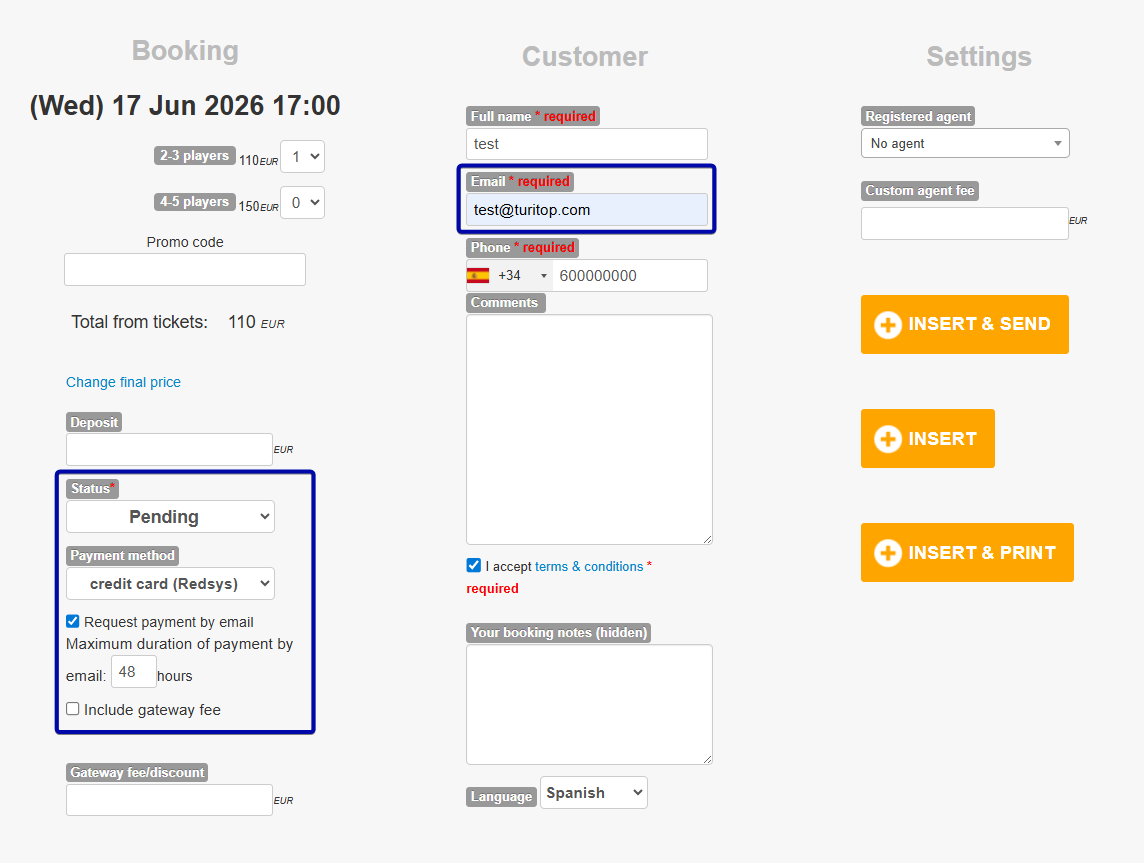Click the INSERT button text

click(x=942, y=438)
